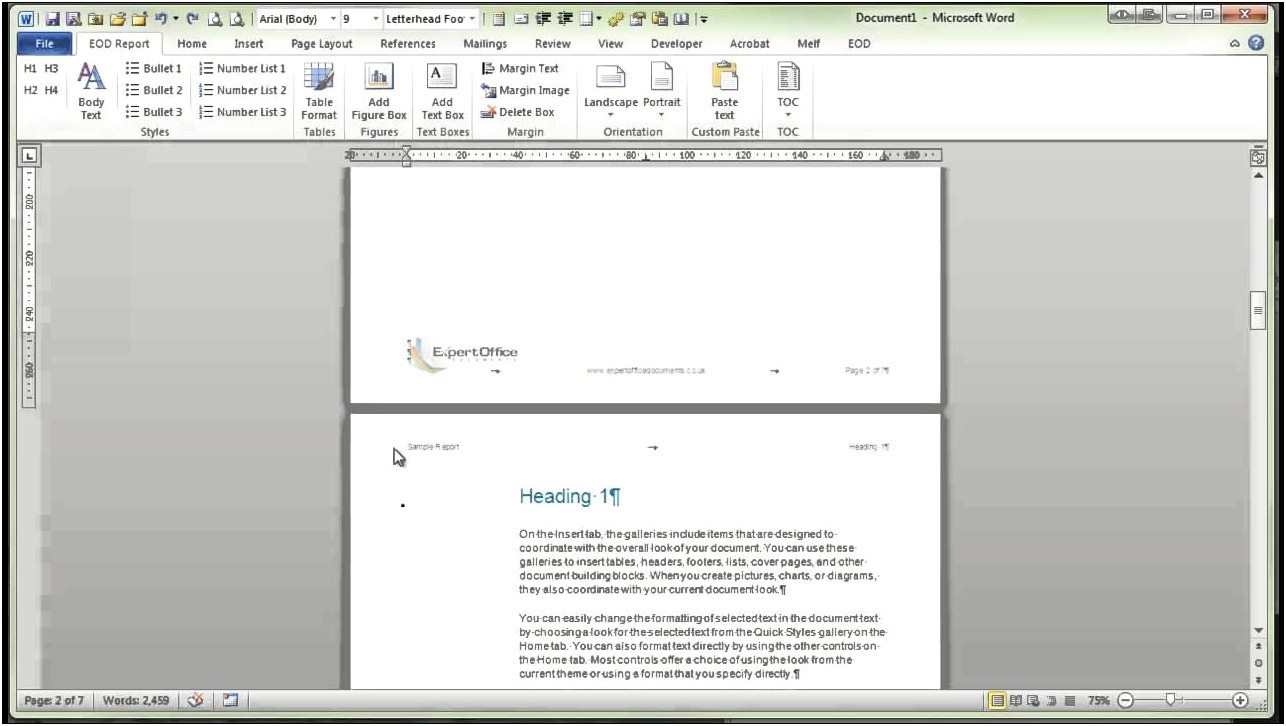Insert Margin Text
Image resolution: width=1286 pixels, height=726 pixels.
520,69
